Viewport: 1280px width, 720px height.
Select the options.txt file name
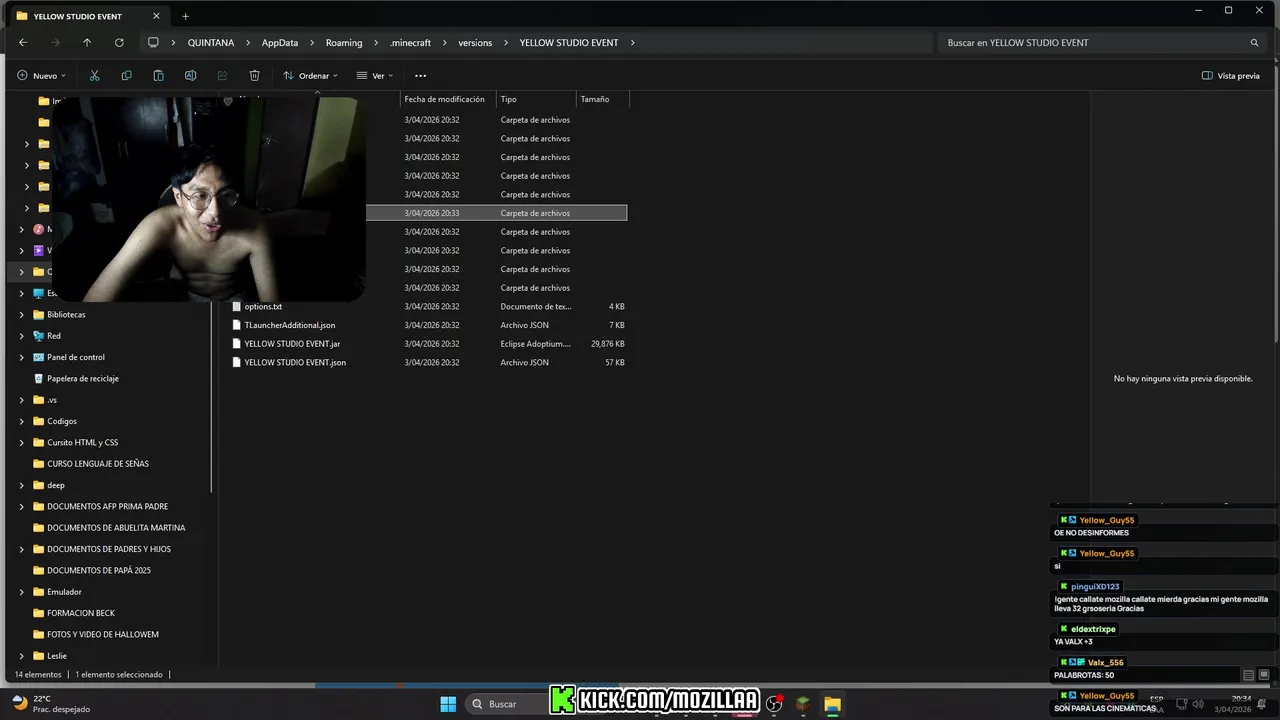coord(263,306)
